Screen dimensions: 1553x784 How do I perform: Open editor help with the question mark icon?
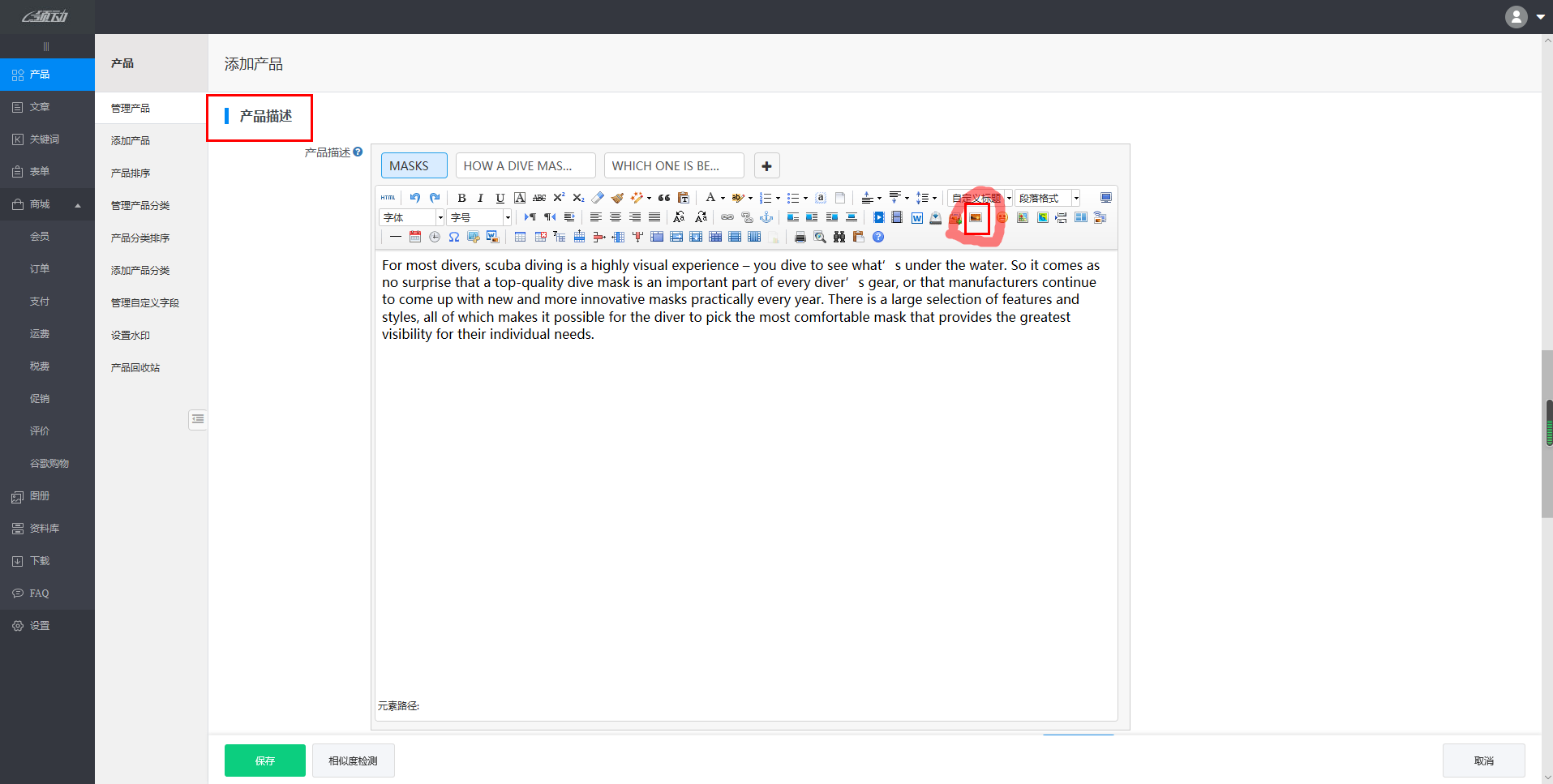(878, 237)
